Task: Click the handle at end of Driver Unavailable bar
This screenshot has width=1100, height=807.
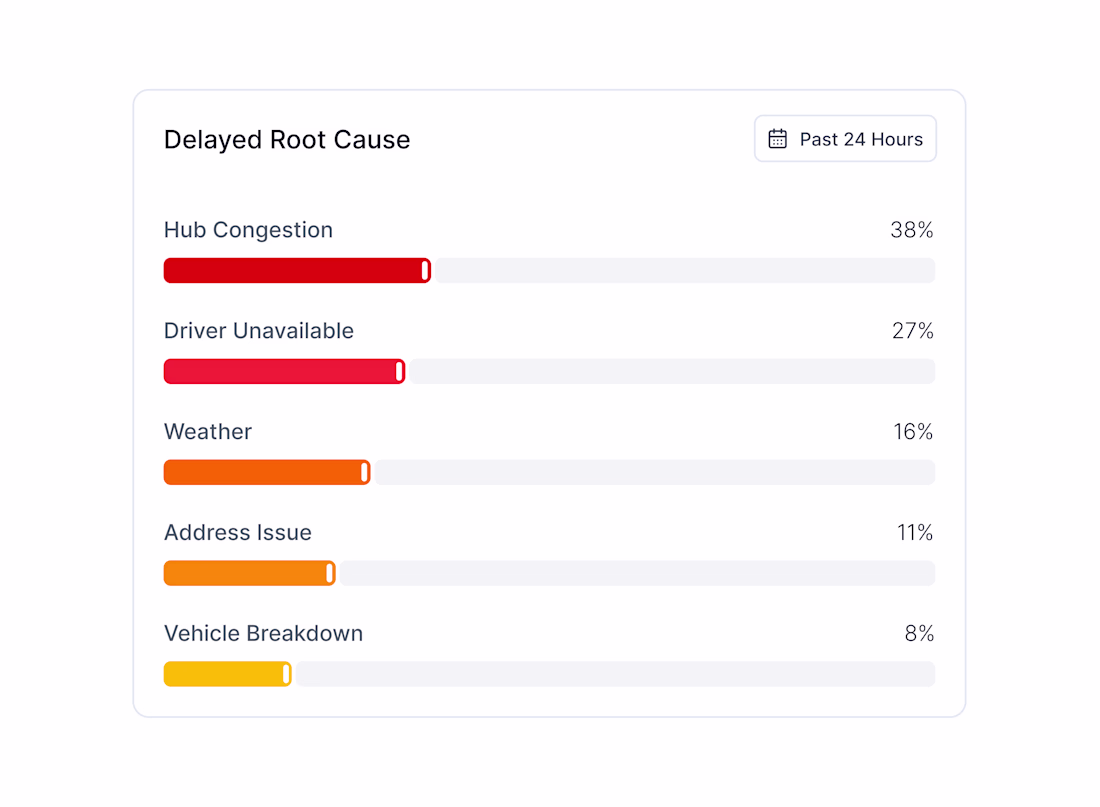Action: point(399,371)
